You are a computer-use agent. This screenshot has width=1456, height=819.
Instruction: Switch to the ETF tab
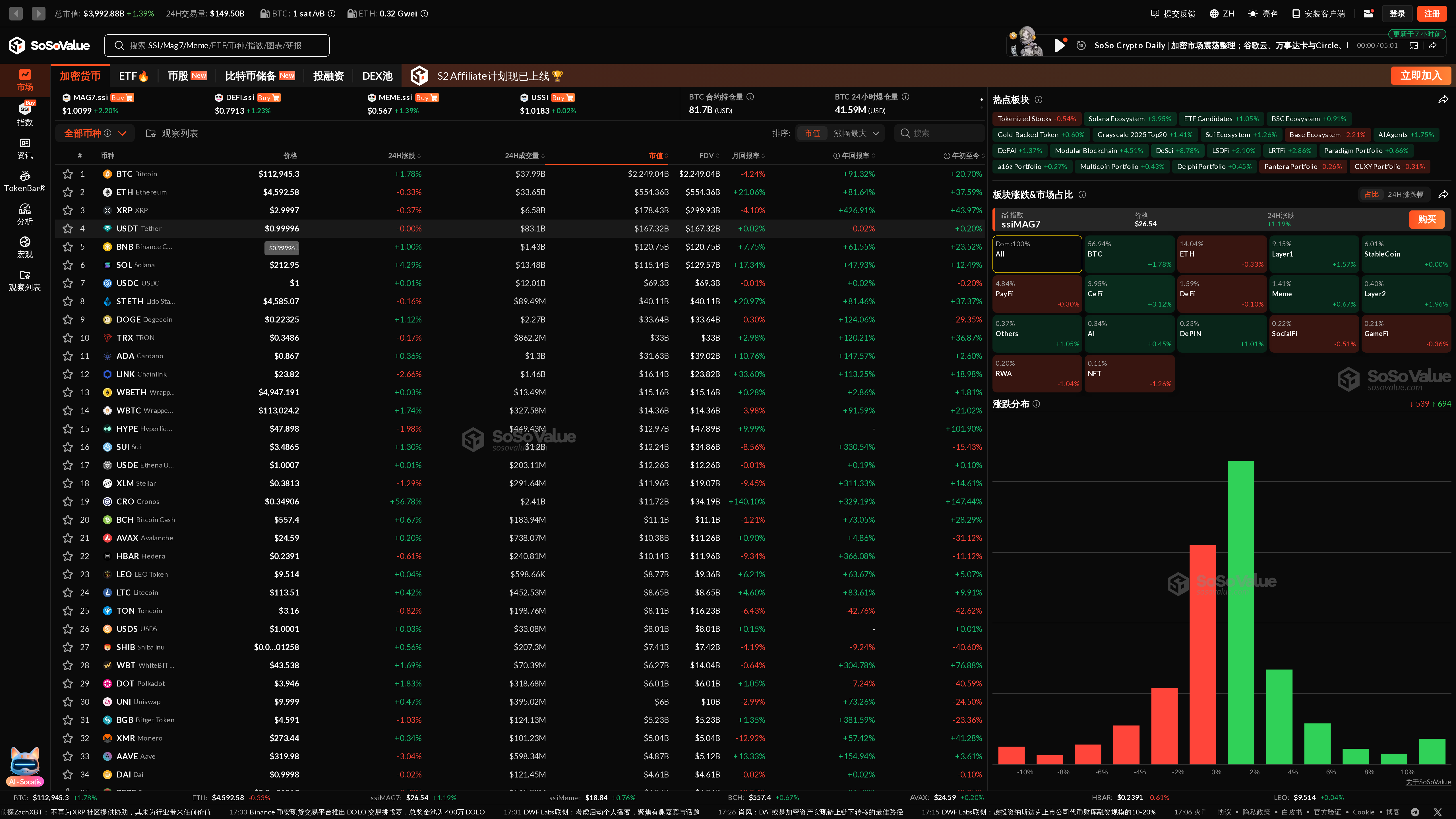pos(133,76)
